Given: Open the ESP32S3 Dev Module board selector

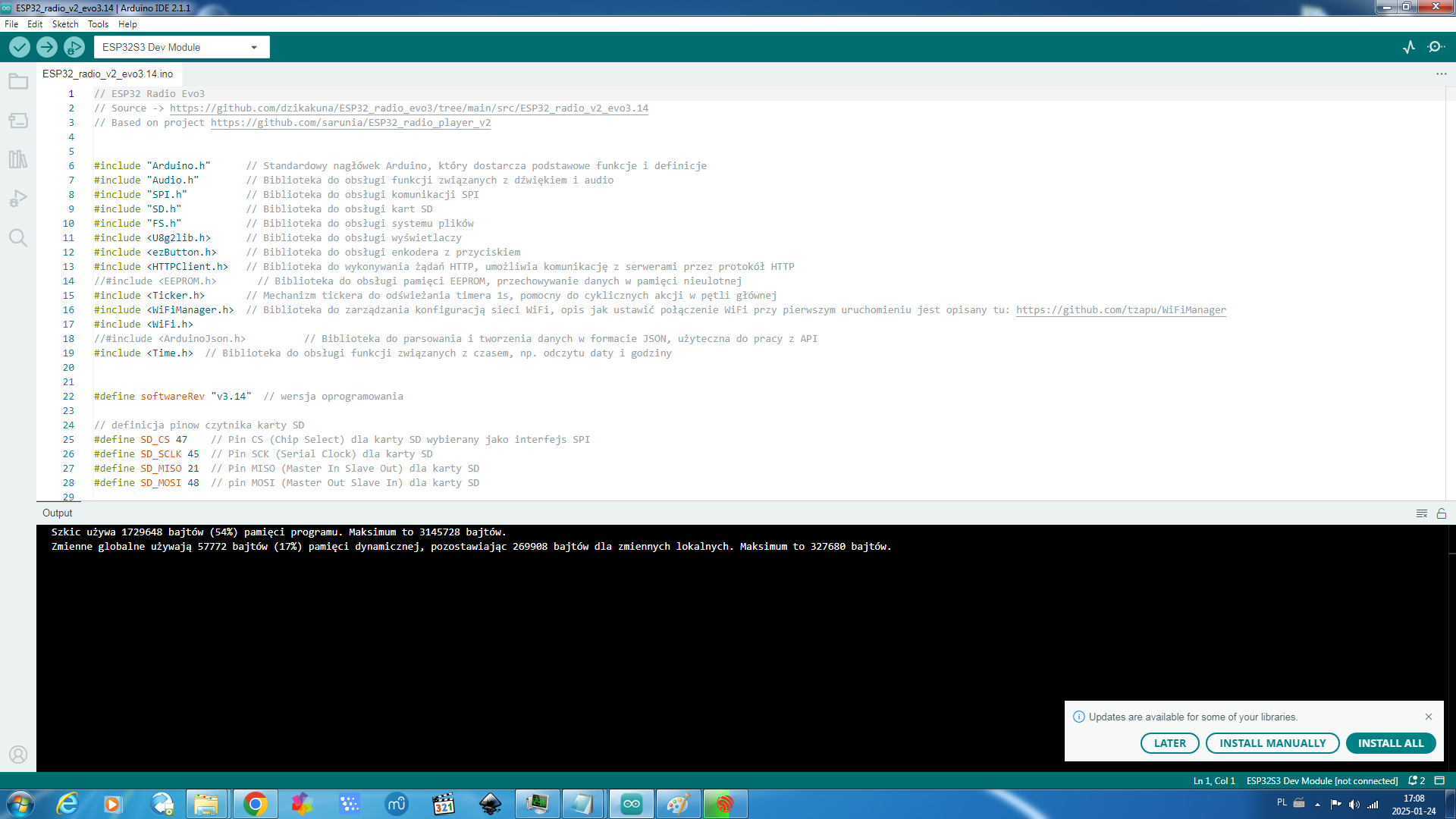Looking at the screenshot, I should pyautogui.click(x=182, y=47).
